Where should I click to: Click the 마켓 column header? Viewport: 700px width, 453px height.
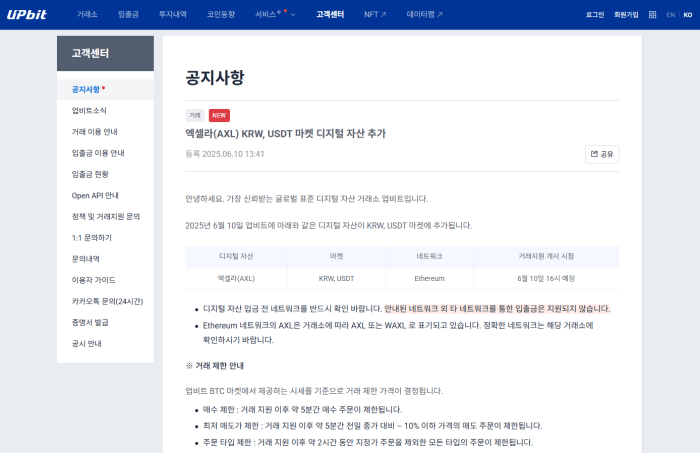(337, 256)
